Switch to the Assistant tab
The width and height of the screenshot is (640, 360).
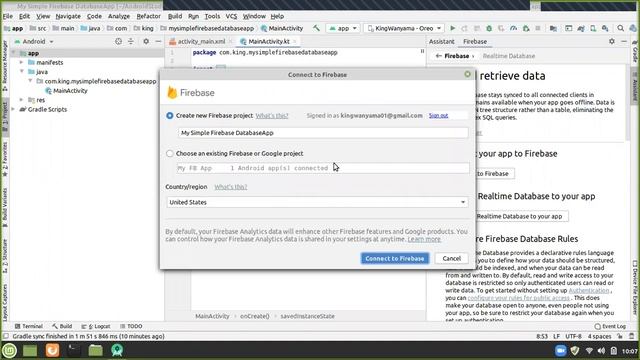441,41
